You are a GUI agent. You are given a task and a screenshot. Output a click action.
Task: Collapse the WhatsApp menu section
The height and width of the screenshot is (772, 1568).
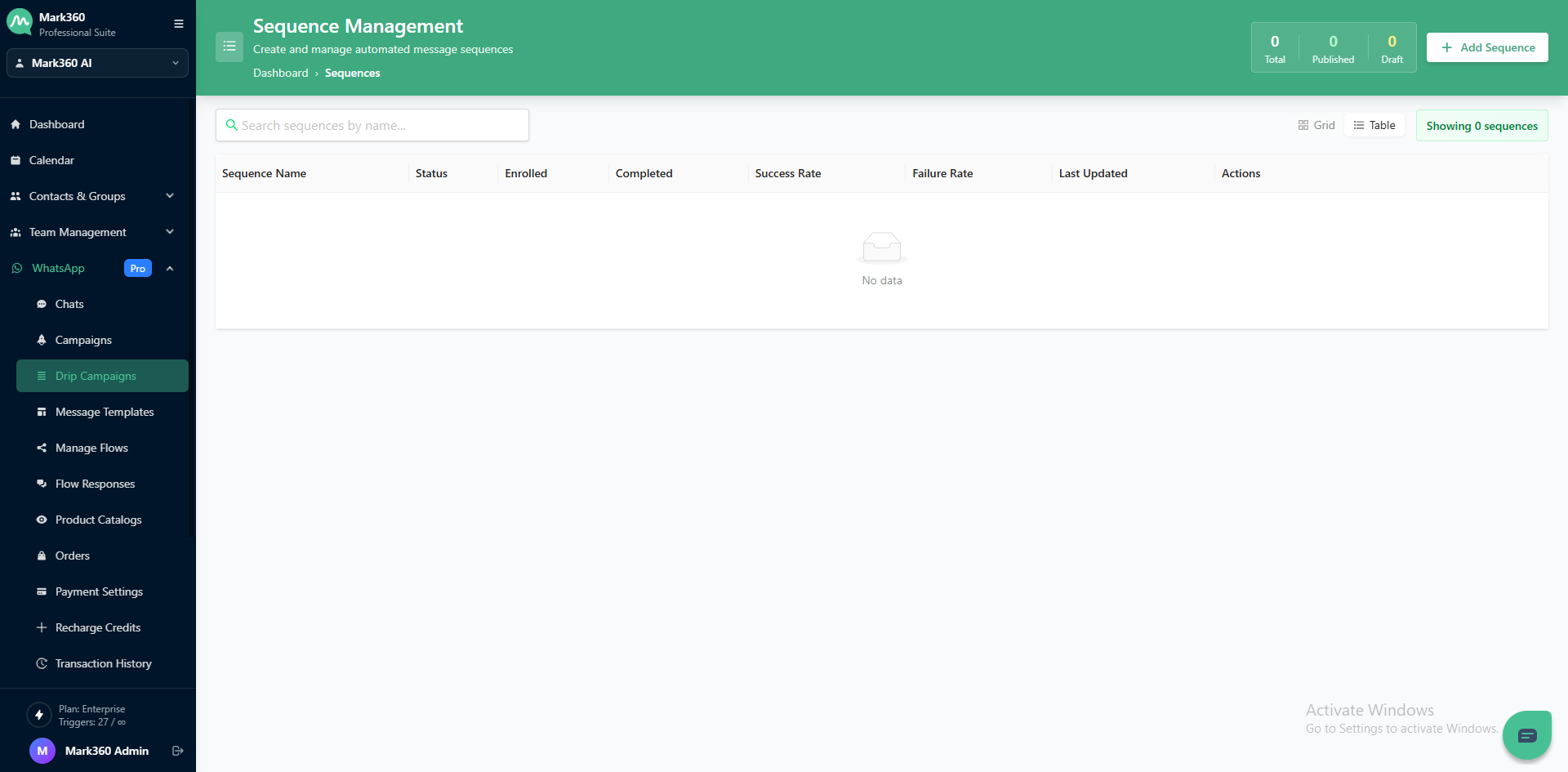click(x=170, y=268)
